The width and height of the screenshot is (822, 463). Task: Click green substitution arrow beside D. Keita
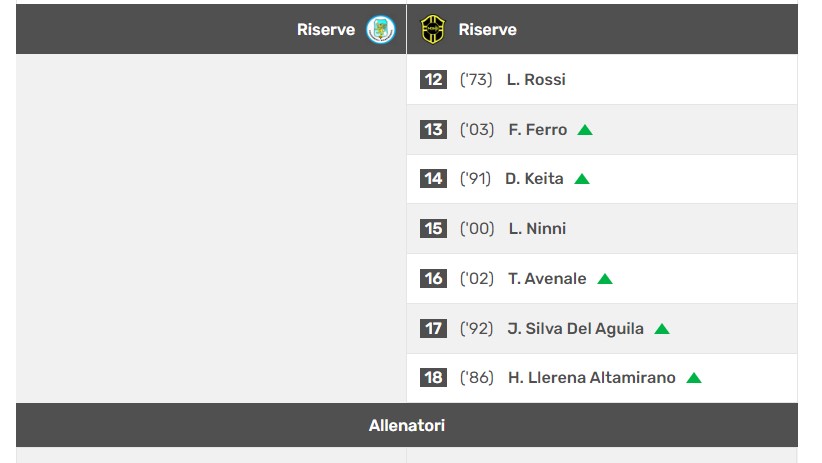tap(582, 179)
